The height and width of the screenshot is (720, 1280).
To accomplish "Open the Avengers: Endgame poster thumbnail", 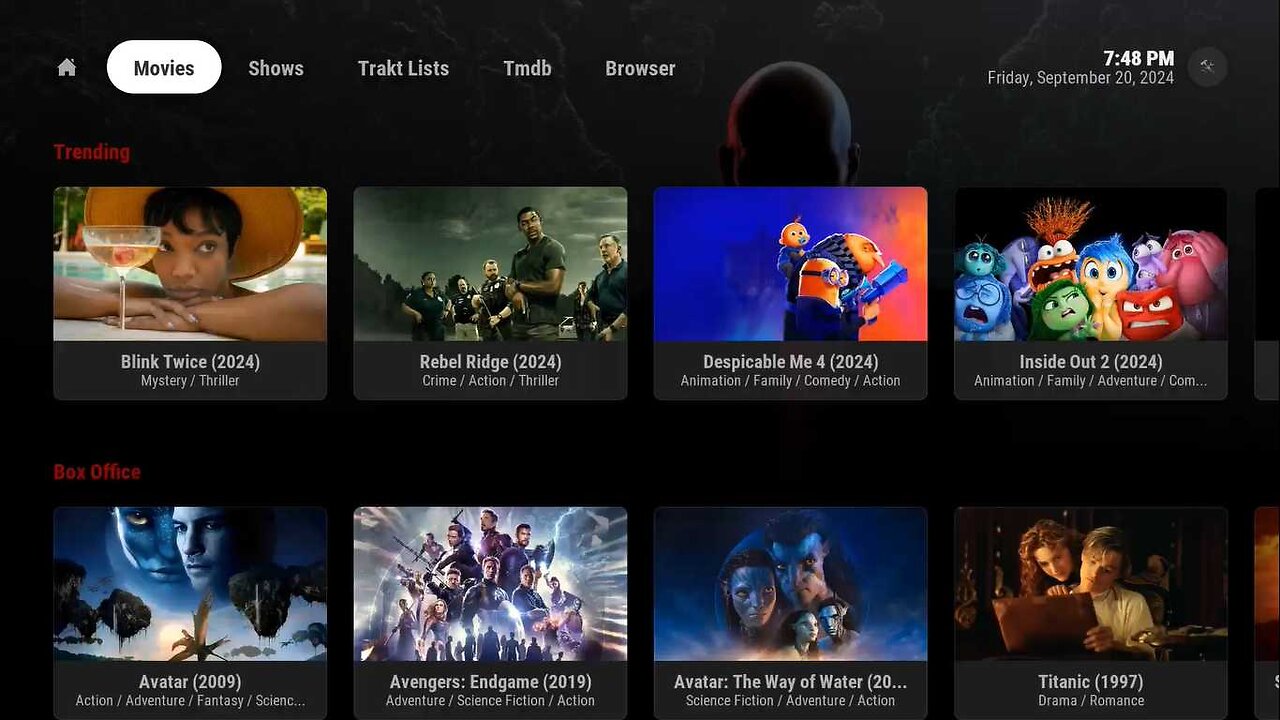I will pos(490,584).
